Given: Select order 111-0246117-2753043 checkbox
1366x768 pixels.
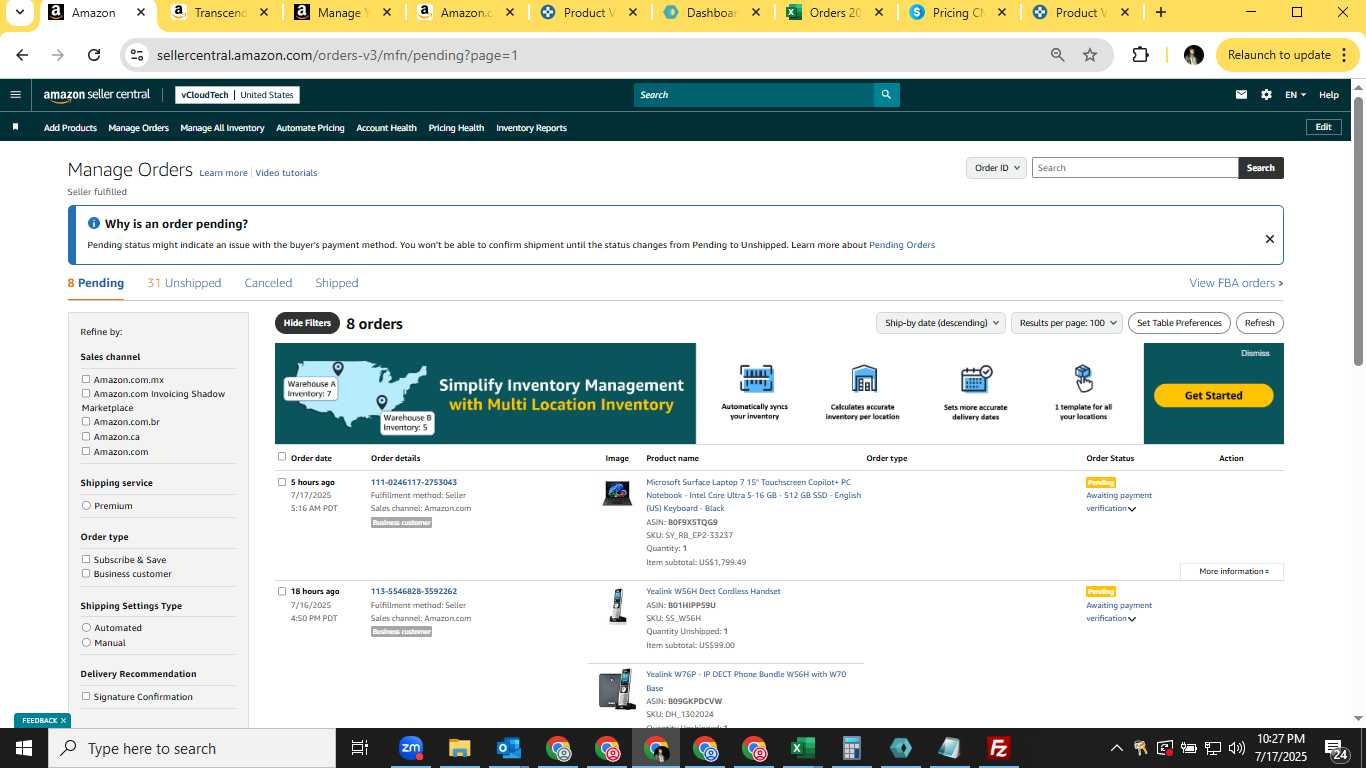Looking at the screenshot, I should 282,482.
